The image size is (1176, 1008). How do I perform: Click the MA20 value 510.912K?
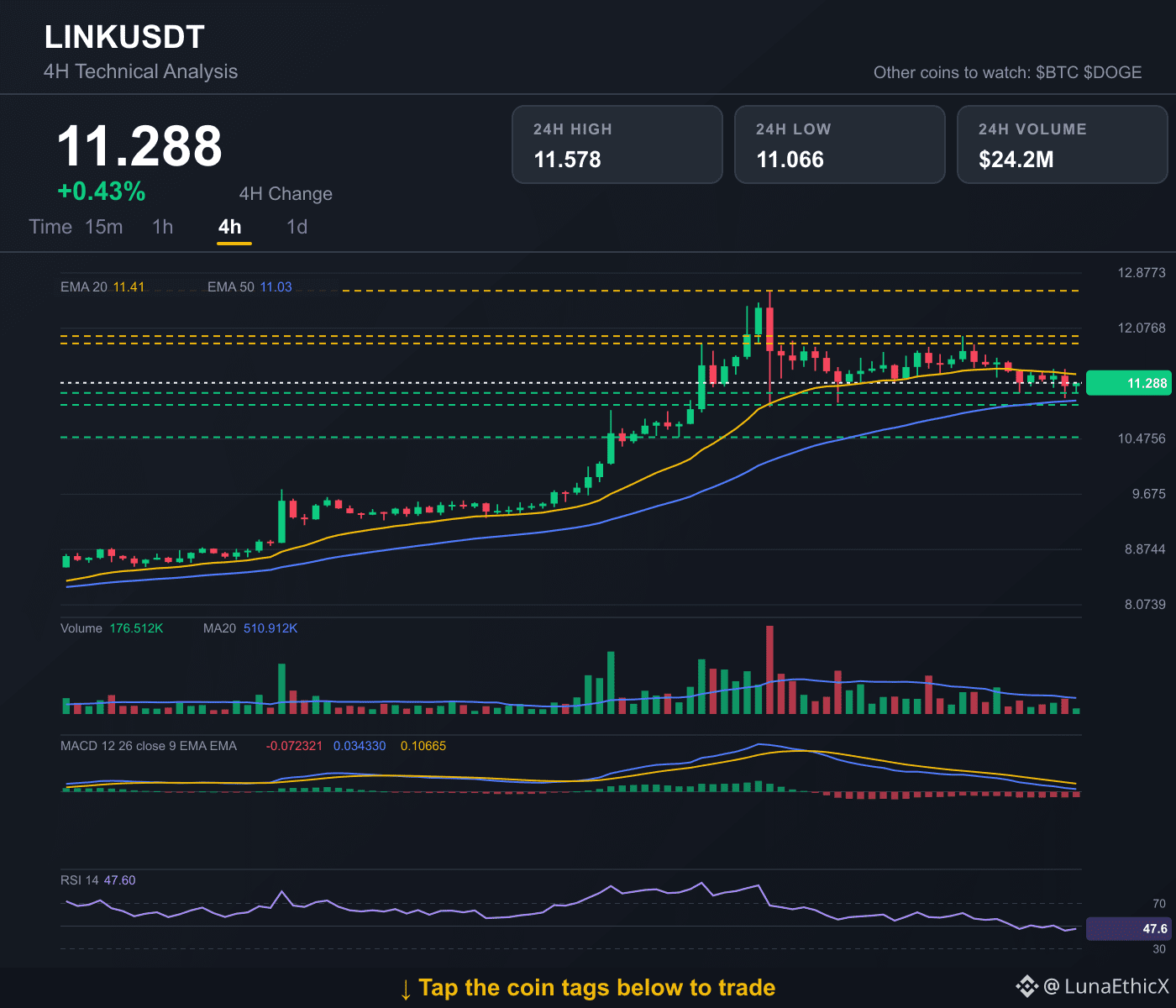270,628
